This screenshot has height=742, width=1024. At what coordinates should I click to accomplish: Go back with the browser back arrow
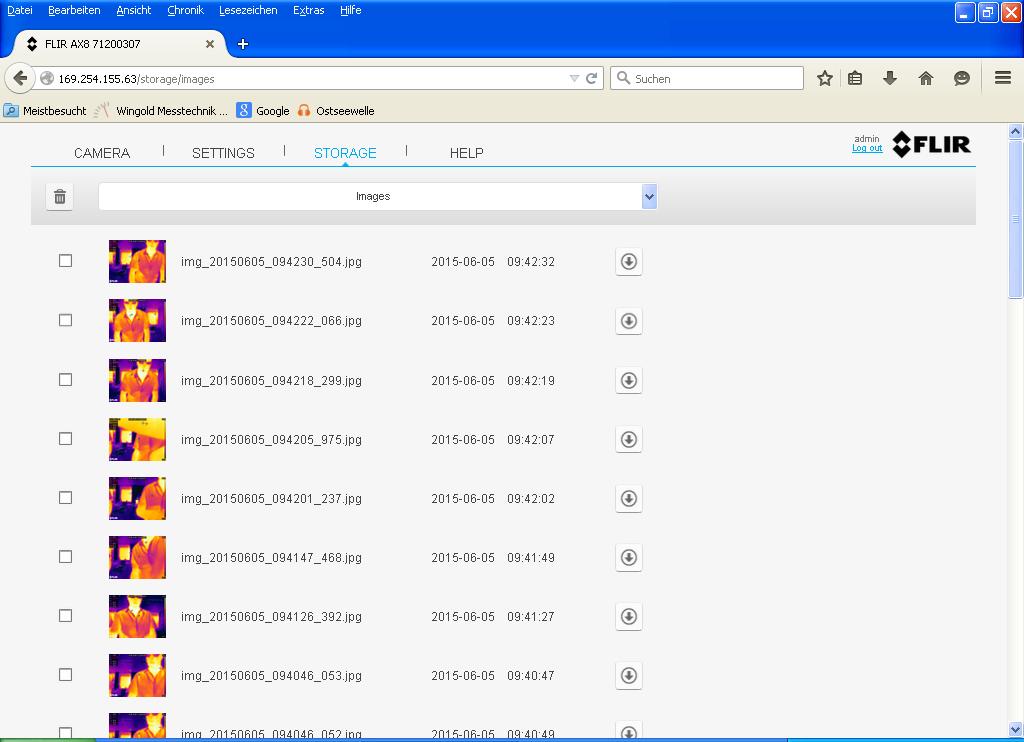20,78
